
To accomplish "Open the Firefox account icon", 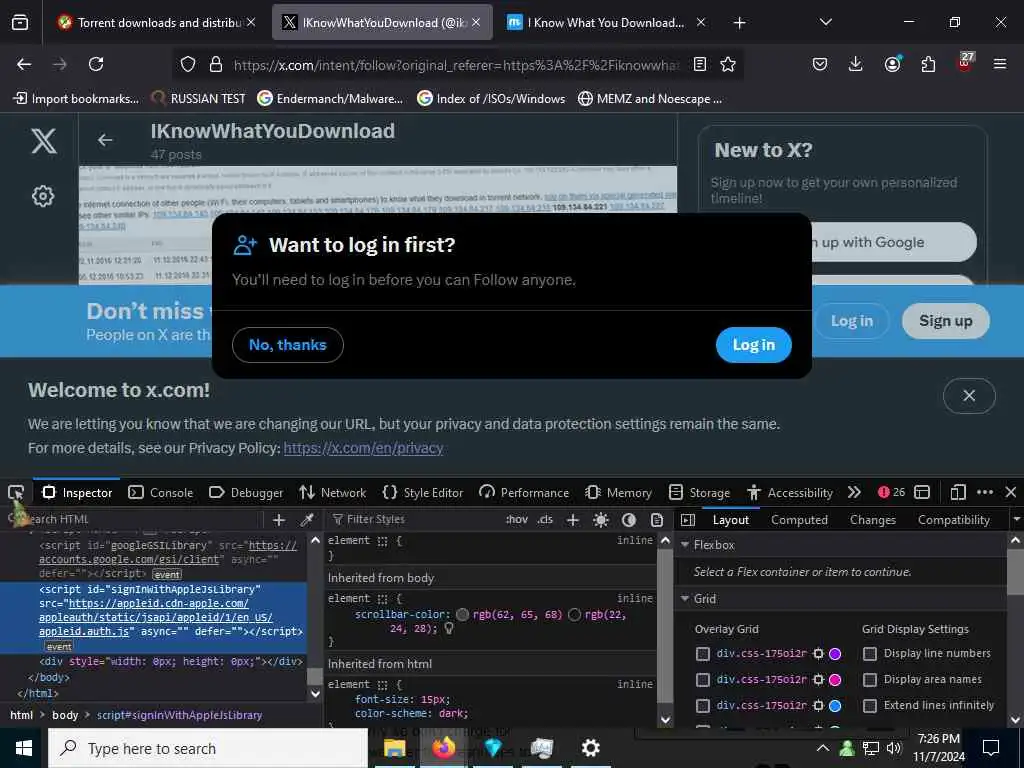I will (892, 64).
